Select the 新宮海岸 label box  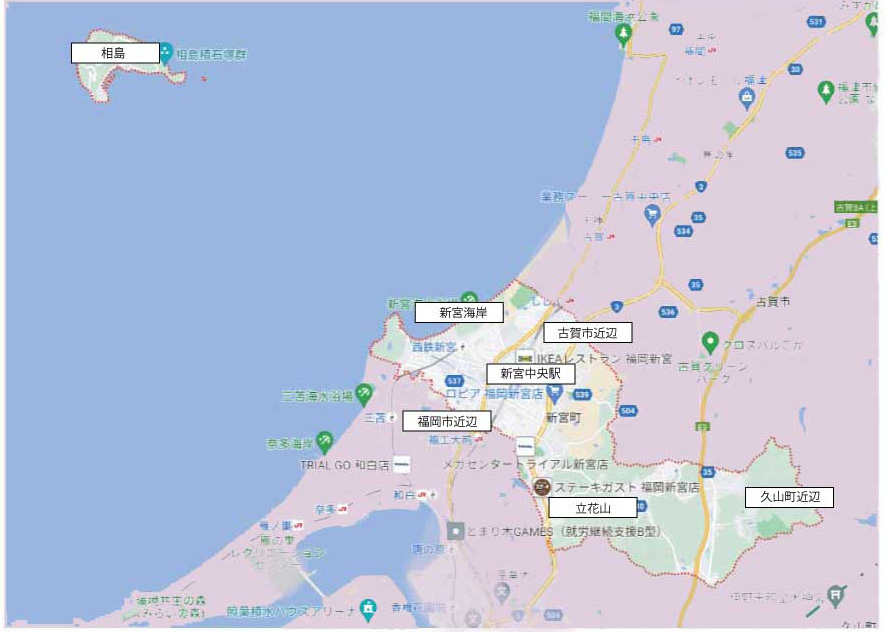pos(459,312)
